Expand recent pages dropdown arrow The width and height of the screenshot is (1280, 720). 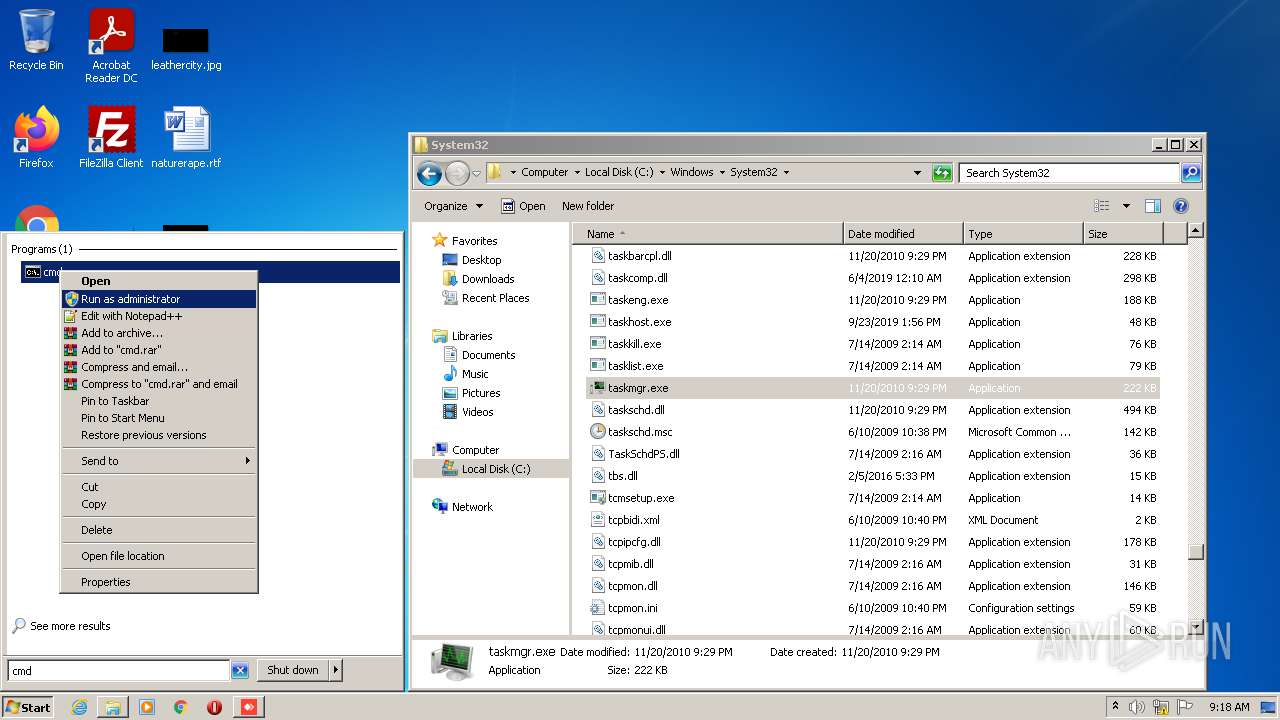point(476,173)
